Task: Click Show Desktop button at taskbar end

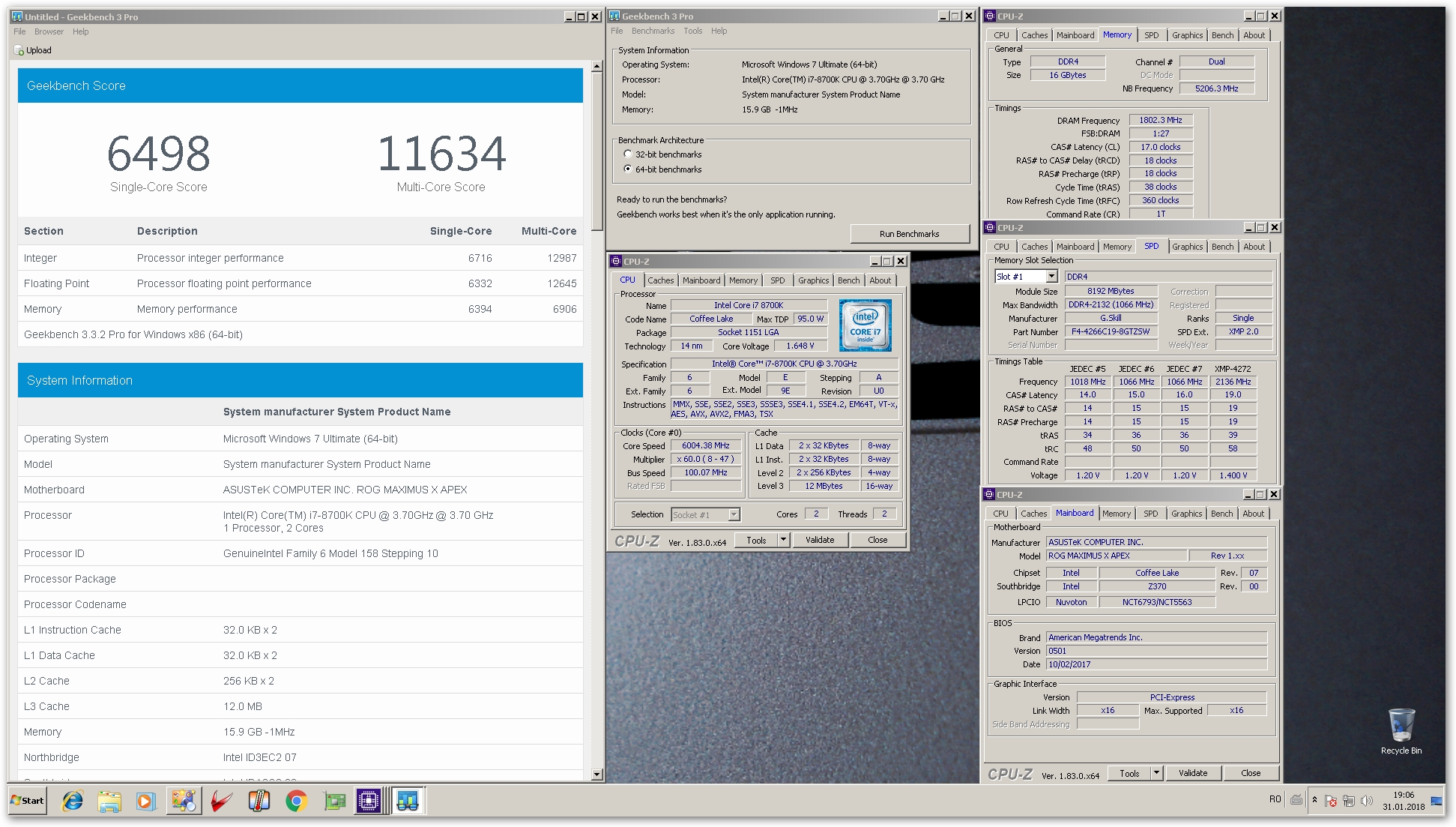Action: click(1437, 801)
